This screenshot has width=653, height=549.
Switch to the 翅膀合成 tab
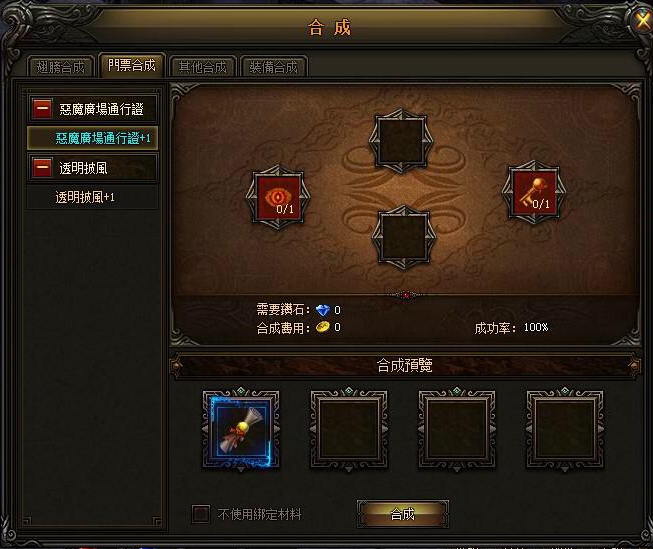point(60,67)
